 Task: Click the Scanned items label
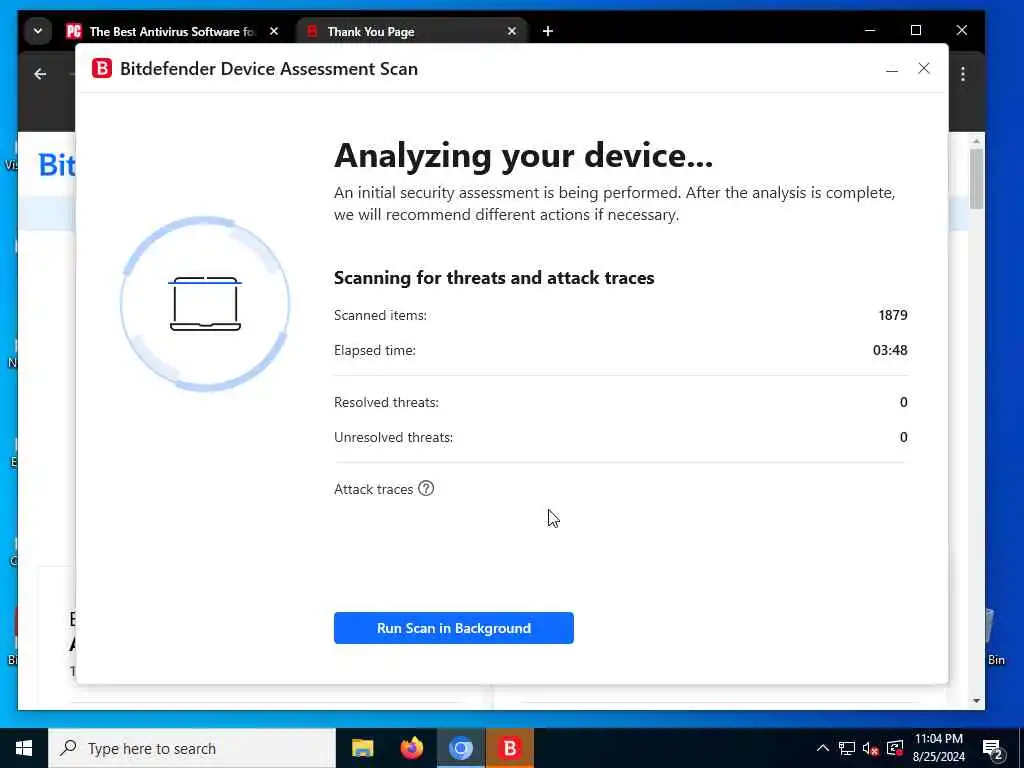[380, 315]
